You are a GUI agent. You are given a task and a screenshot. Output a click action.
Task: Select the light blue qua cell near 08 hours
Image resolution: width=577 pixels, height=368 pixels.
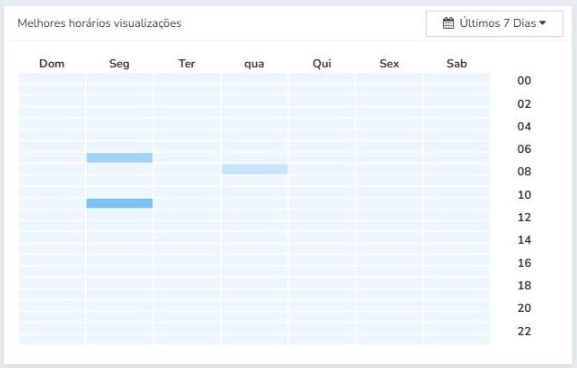click(255, 169)
